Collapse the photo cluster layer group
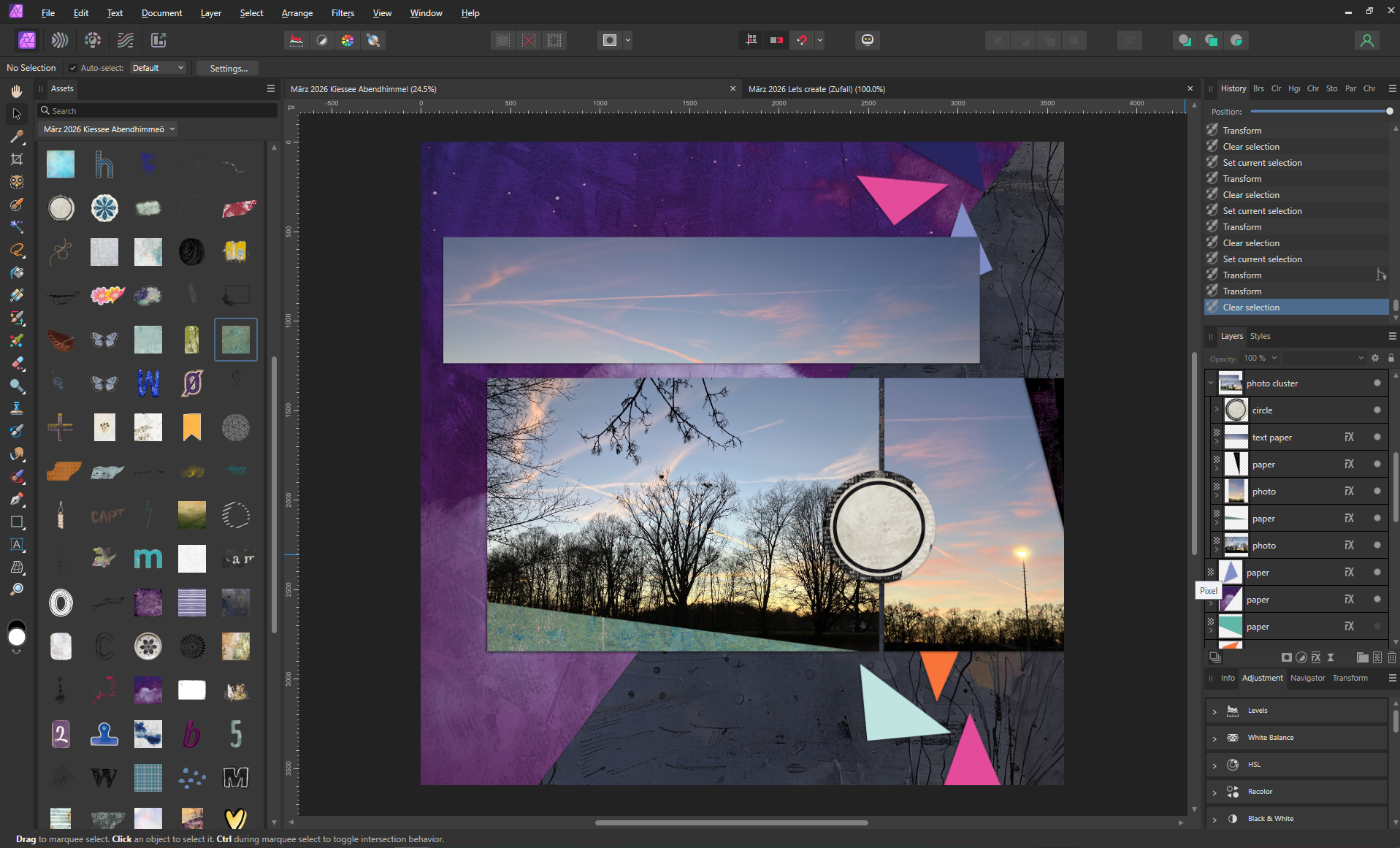The width and height of the screenshot is (1400, 848). [1211, 383]
